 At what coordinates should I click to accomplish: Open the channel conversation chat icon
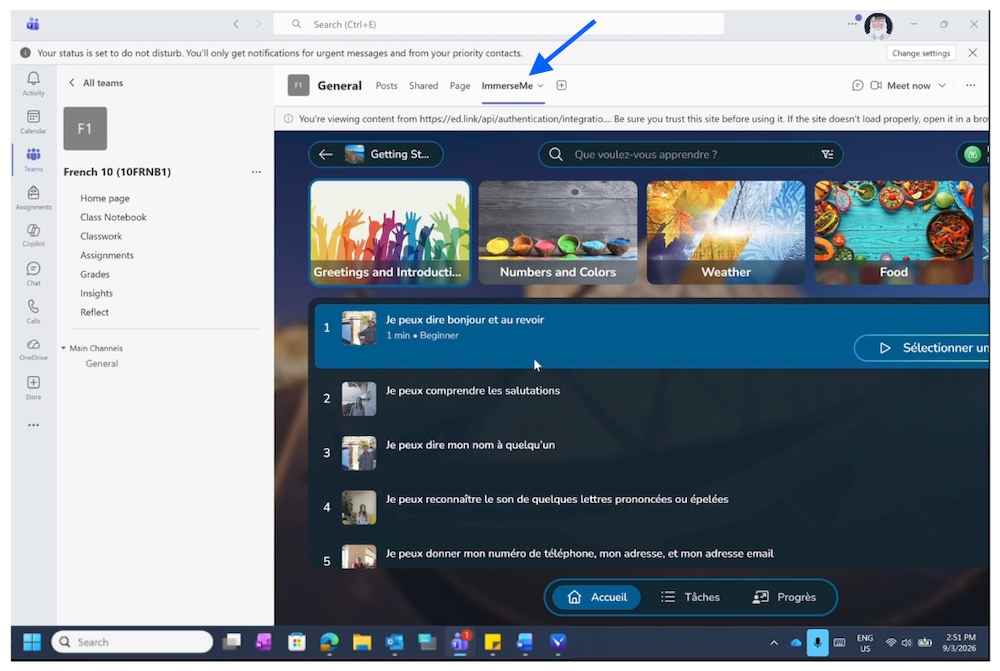click(x=857, y=85)
